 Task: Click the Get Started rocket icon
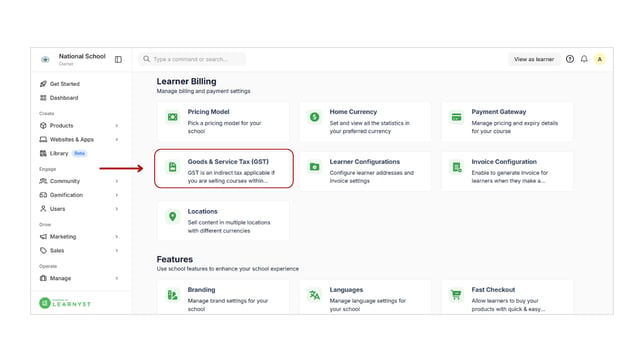[x=43, y=84]
